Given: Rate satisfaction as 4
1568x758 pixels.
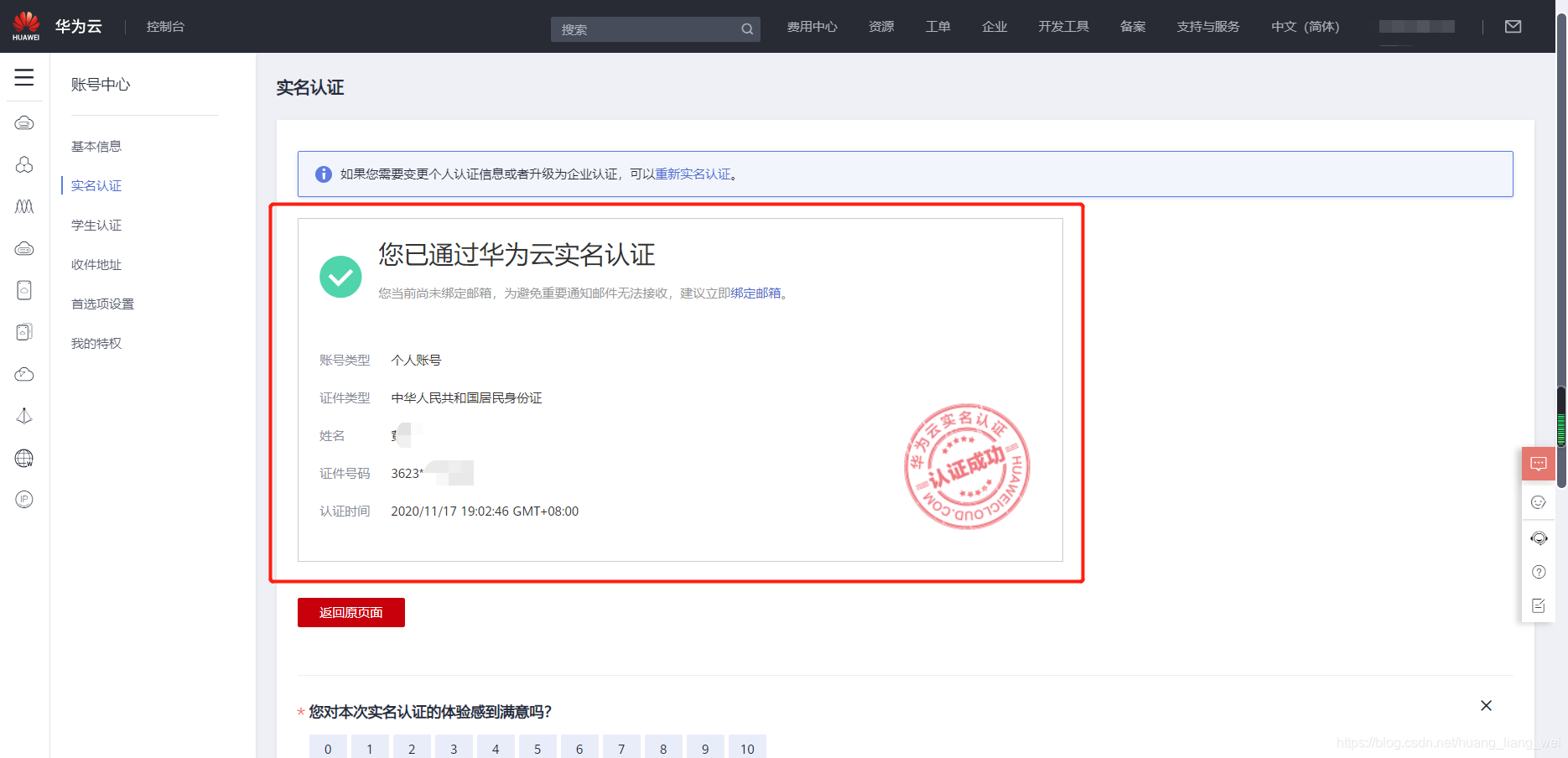Looking at the screenshot, I should [x=496, y=748].
